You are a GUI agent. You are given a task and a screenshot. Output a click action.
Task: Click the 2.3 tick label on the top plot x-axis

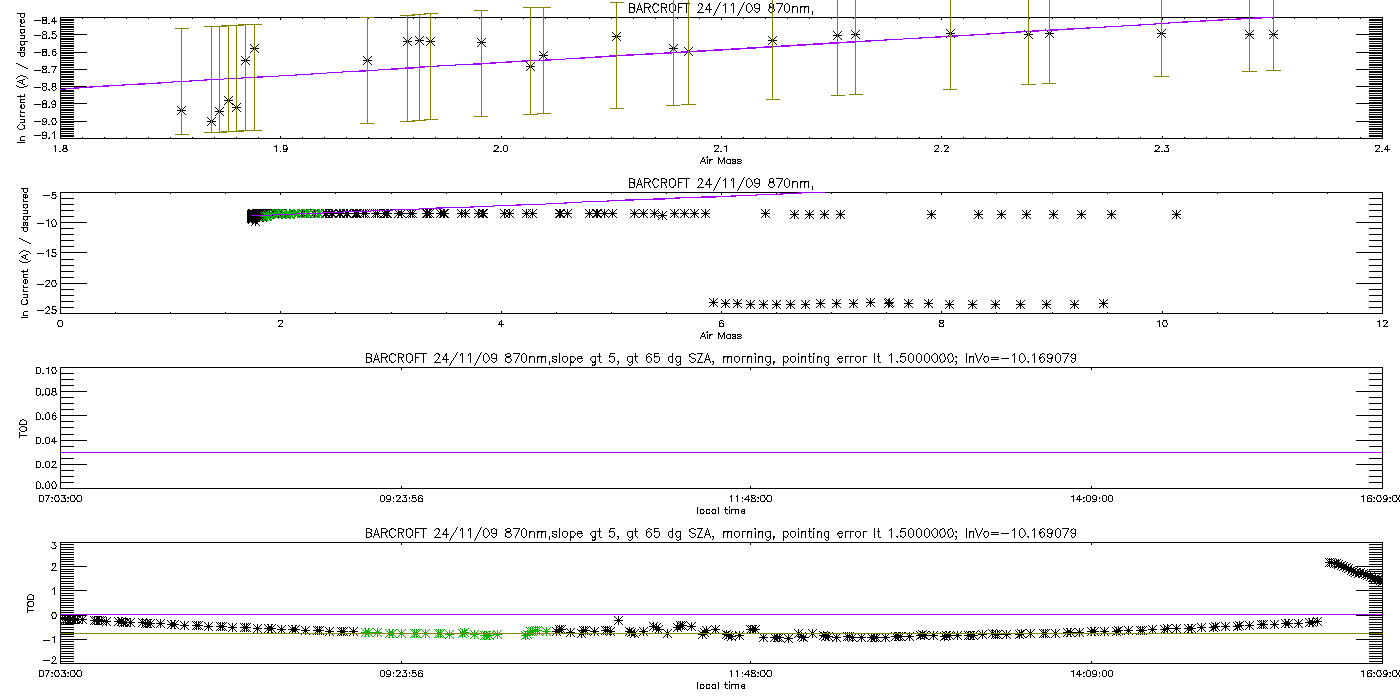[1160, 149]
